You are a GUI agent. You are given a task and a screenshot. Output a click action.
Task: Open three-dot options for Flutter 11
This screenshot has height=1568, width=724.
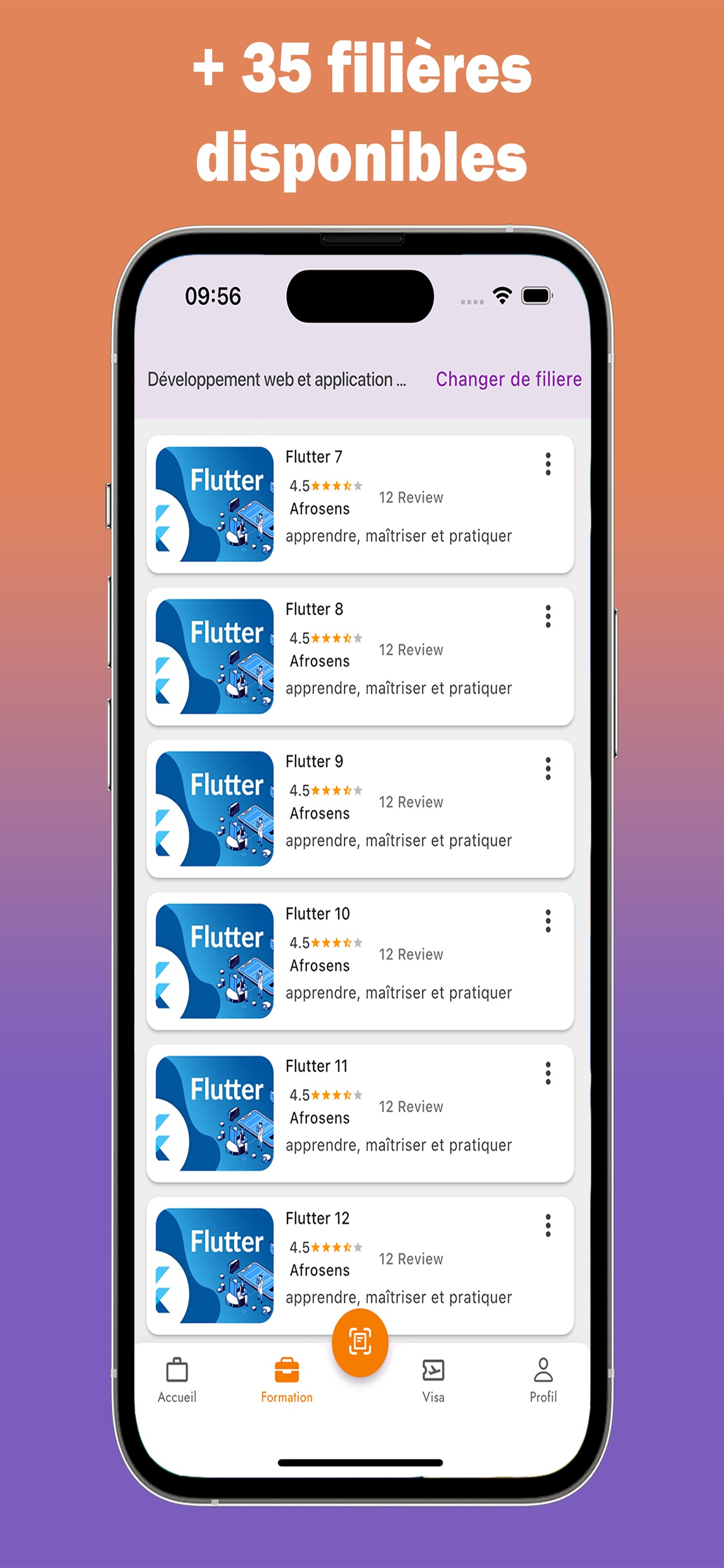(547, 1073)
